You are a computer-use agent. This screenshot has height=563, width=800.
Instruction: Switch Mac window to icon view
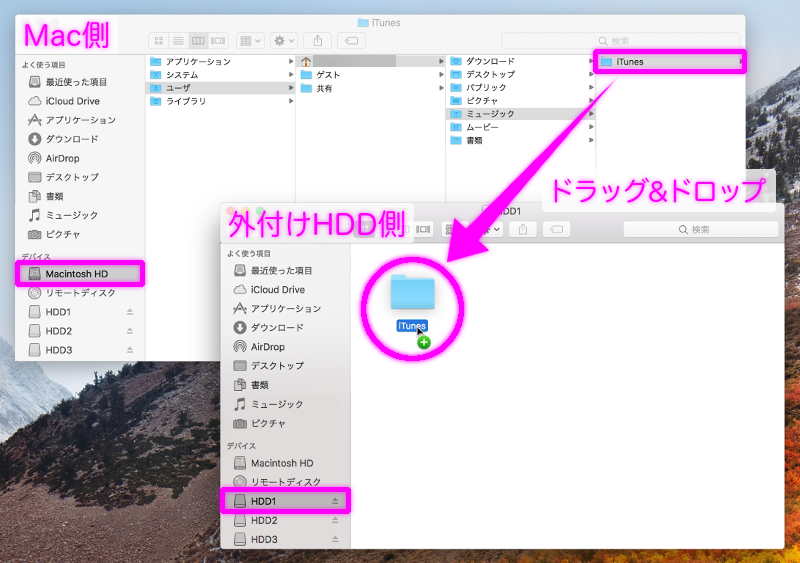(159, 40)
